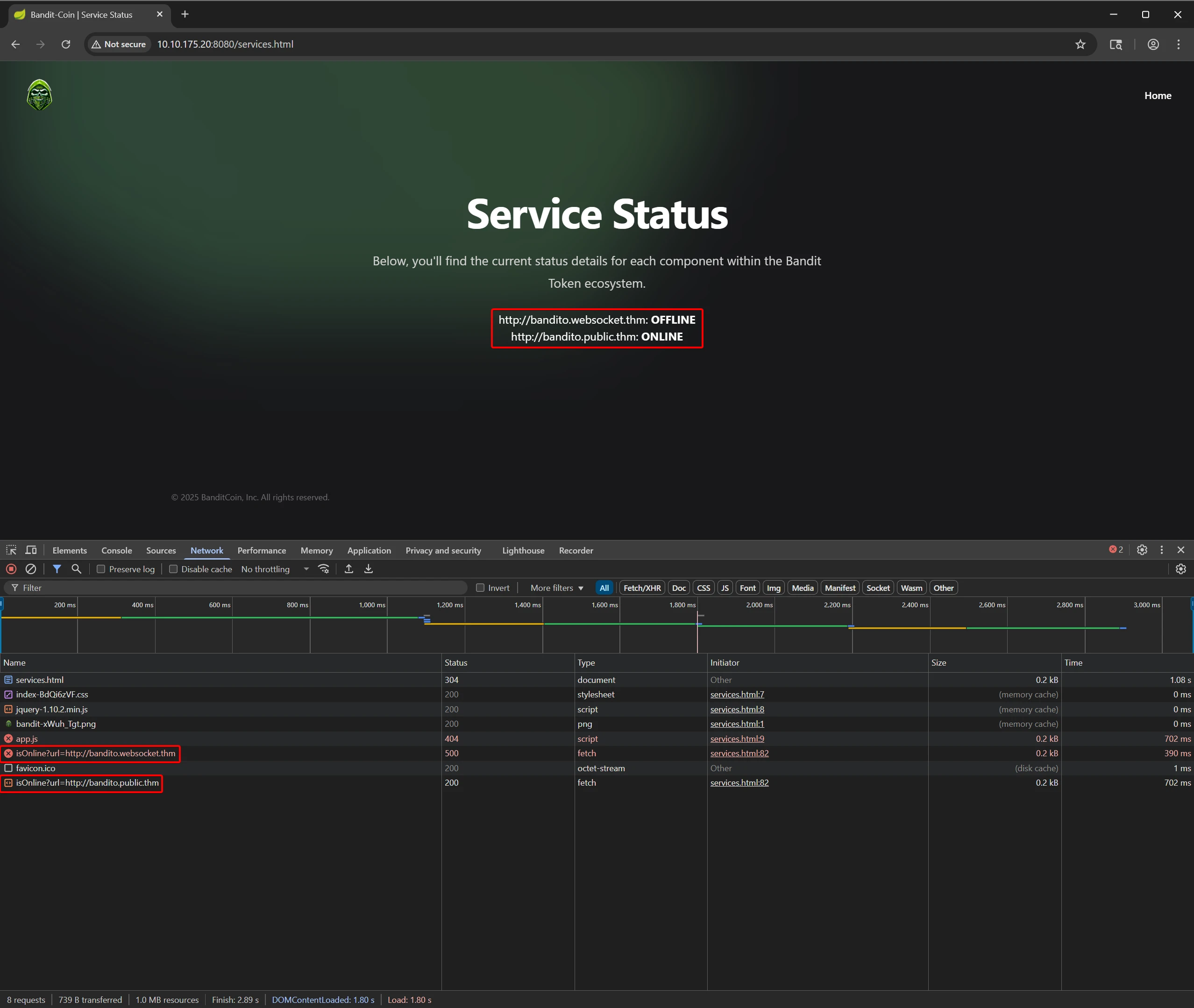Viewport: 1194px width, 1008px height.
Task: Click the export HAR download icon
Action: [369, 569]
